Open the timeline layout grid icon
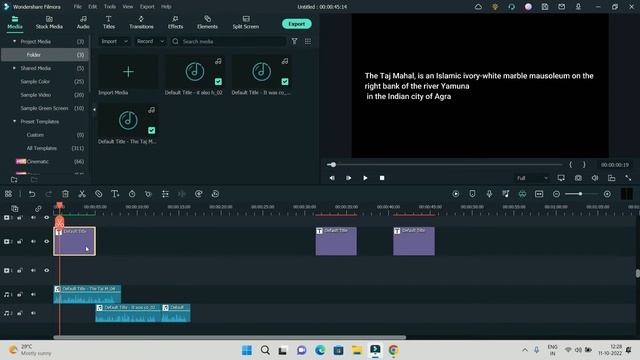Viewport: 640px width, 360px height. [8, 194]
